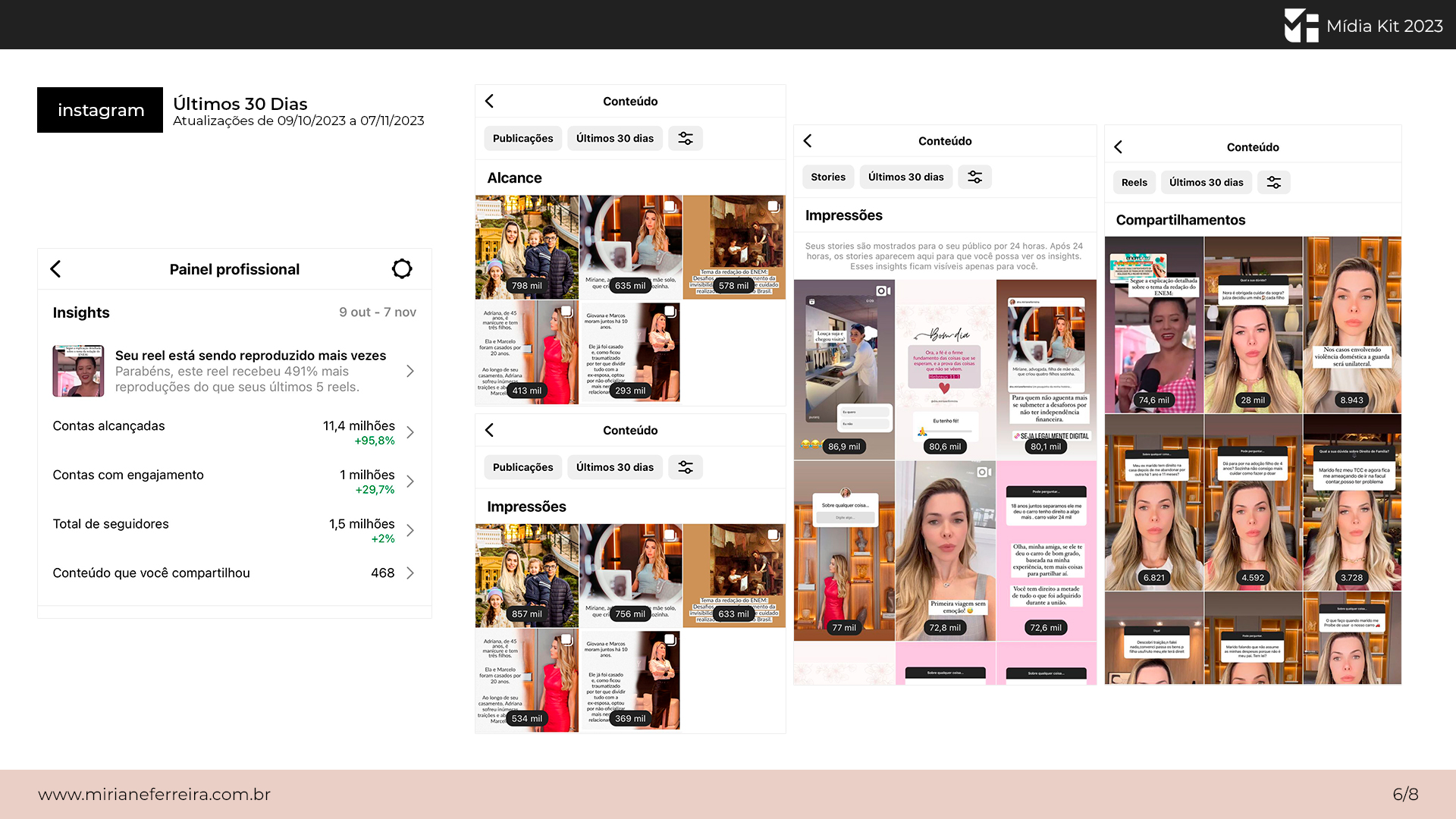Expand Total de seguidores chevron
Screen dimensions: 1456x819
(x=410, y=531)
